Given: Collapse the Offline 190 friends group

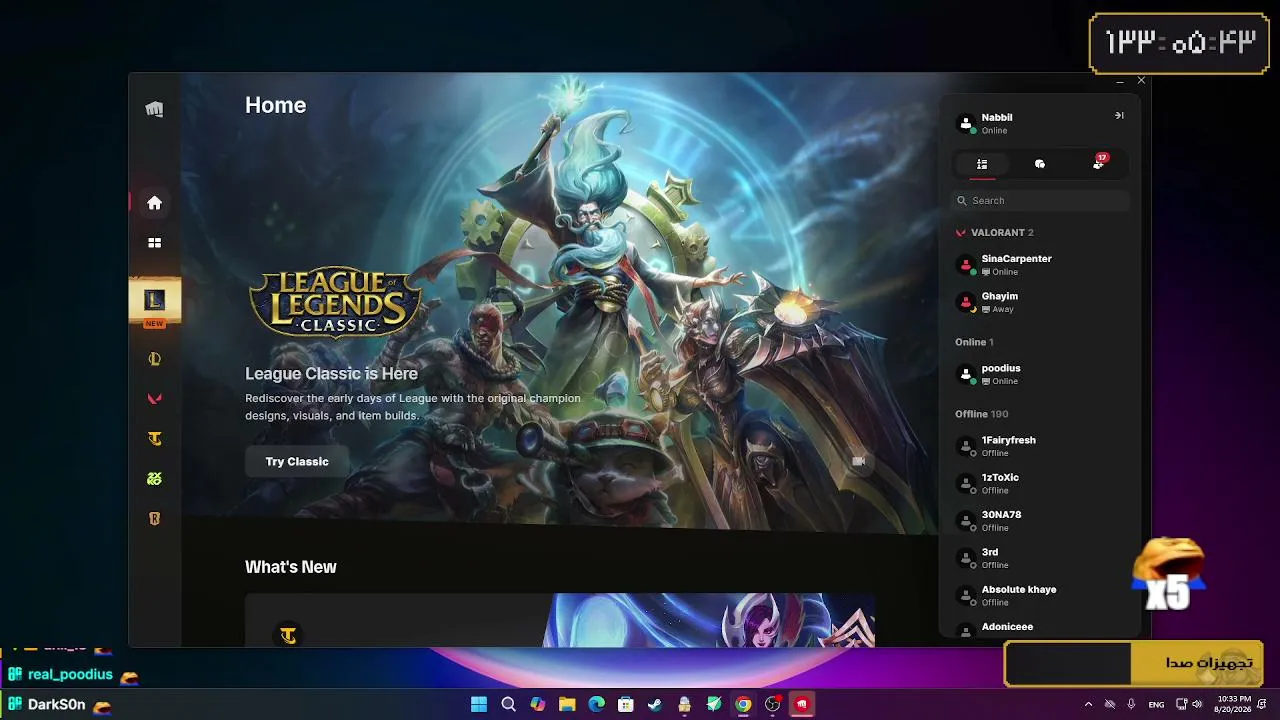Looking at the screenshot, I should point(982,414).
